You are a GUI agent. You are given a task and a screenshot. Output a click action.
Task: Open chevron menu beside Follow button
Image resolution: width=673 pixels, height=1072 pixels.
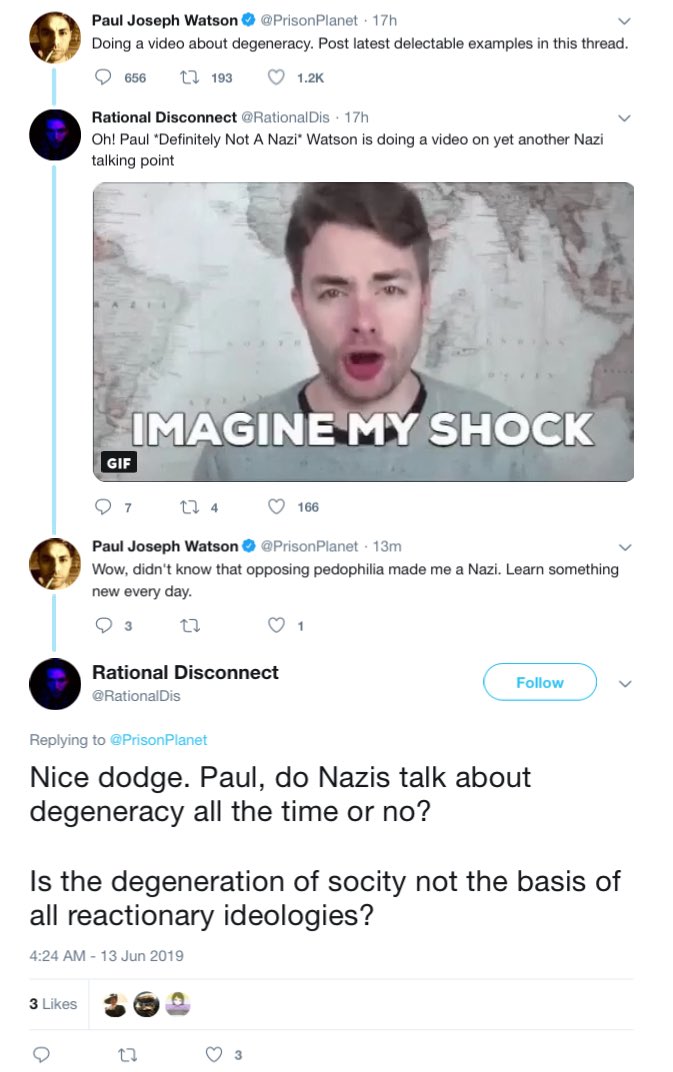pos(624,684)
